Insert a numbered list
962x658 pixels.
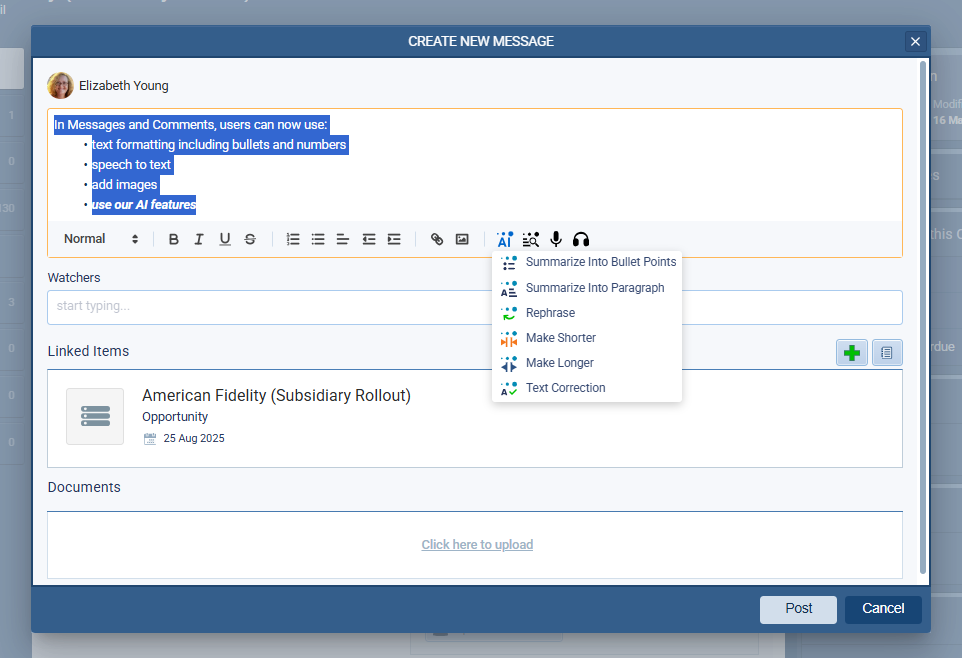coord(293,239)
